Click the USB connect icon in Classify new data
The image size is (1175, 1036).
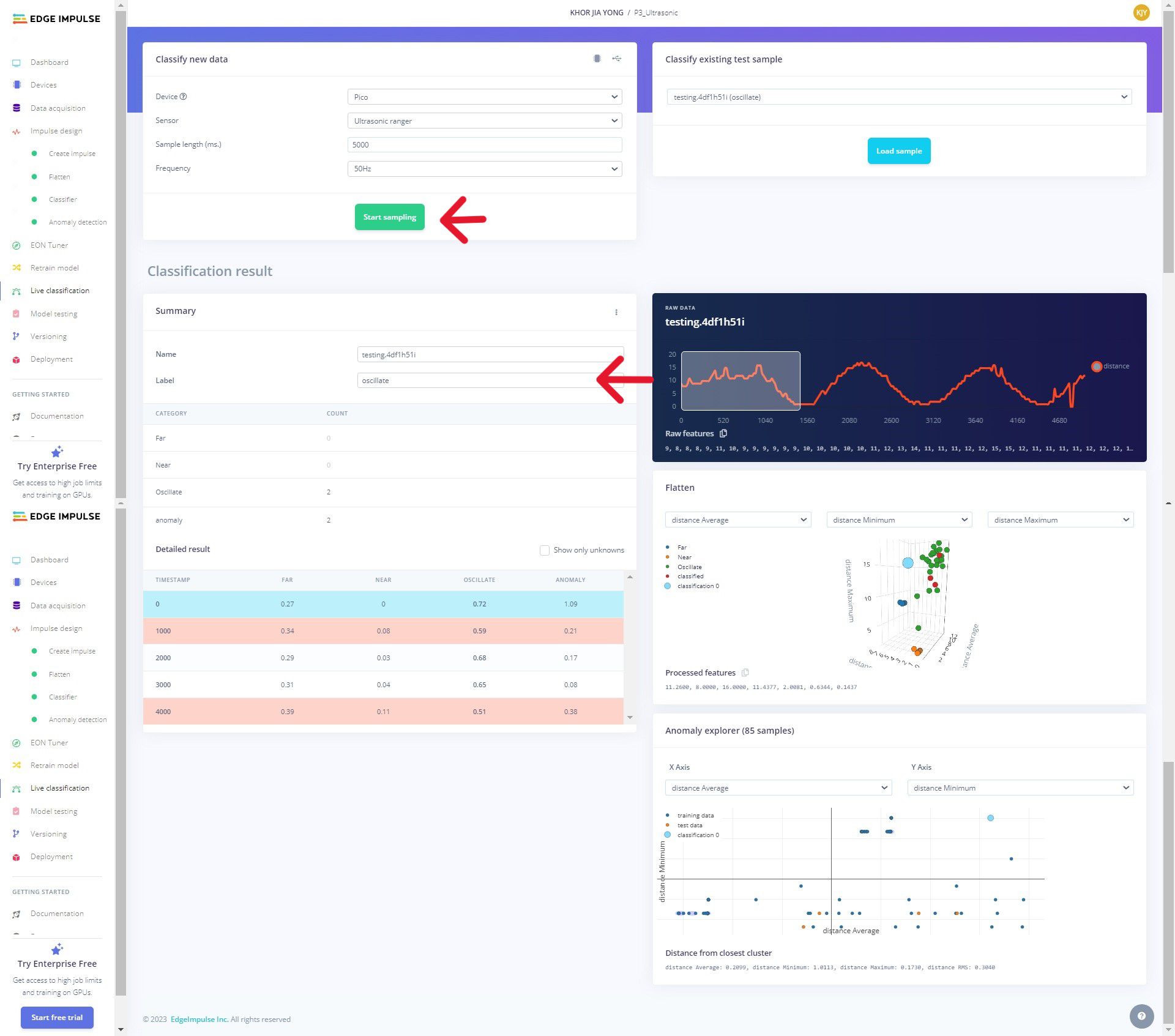coord(616,59)
